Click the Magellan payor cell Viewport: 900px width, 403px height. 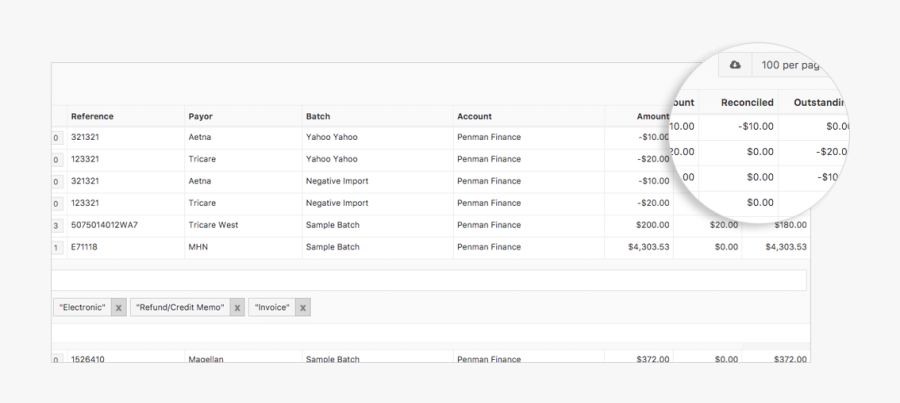pyautogui.click(x=207, y=359)
